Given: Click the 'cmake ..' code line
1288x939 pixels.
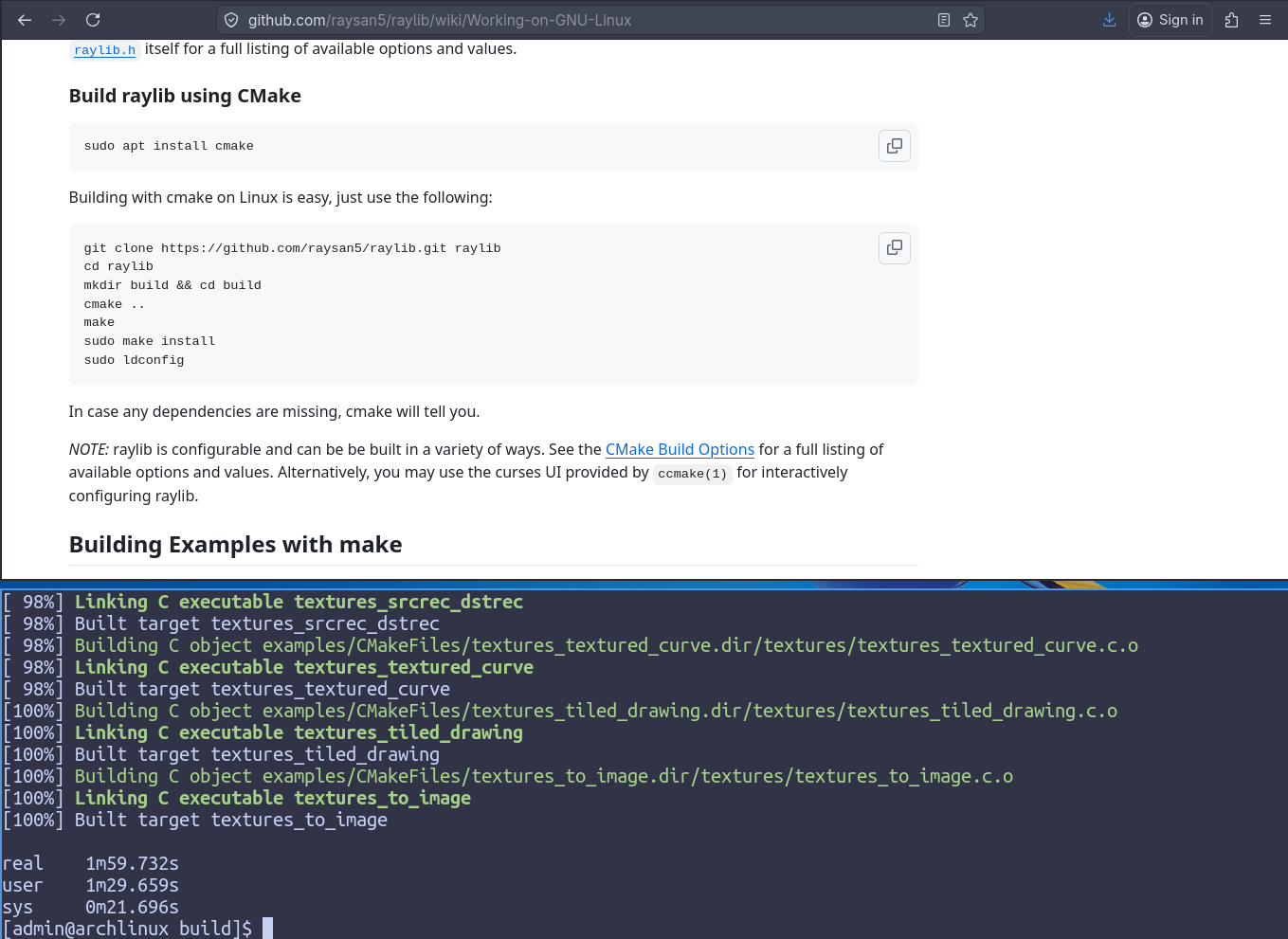Looking at the screenshot, I should pos(115,304).
